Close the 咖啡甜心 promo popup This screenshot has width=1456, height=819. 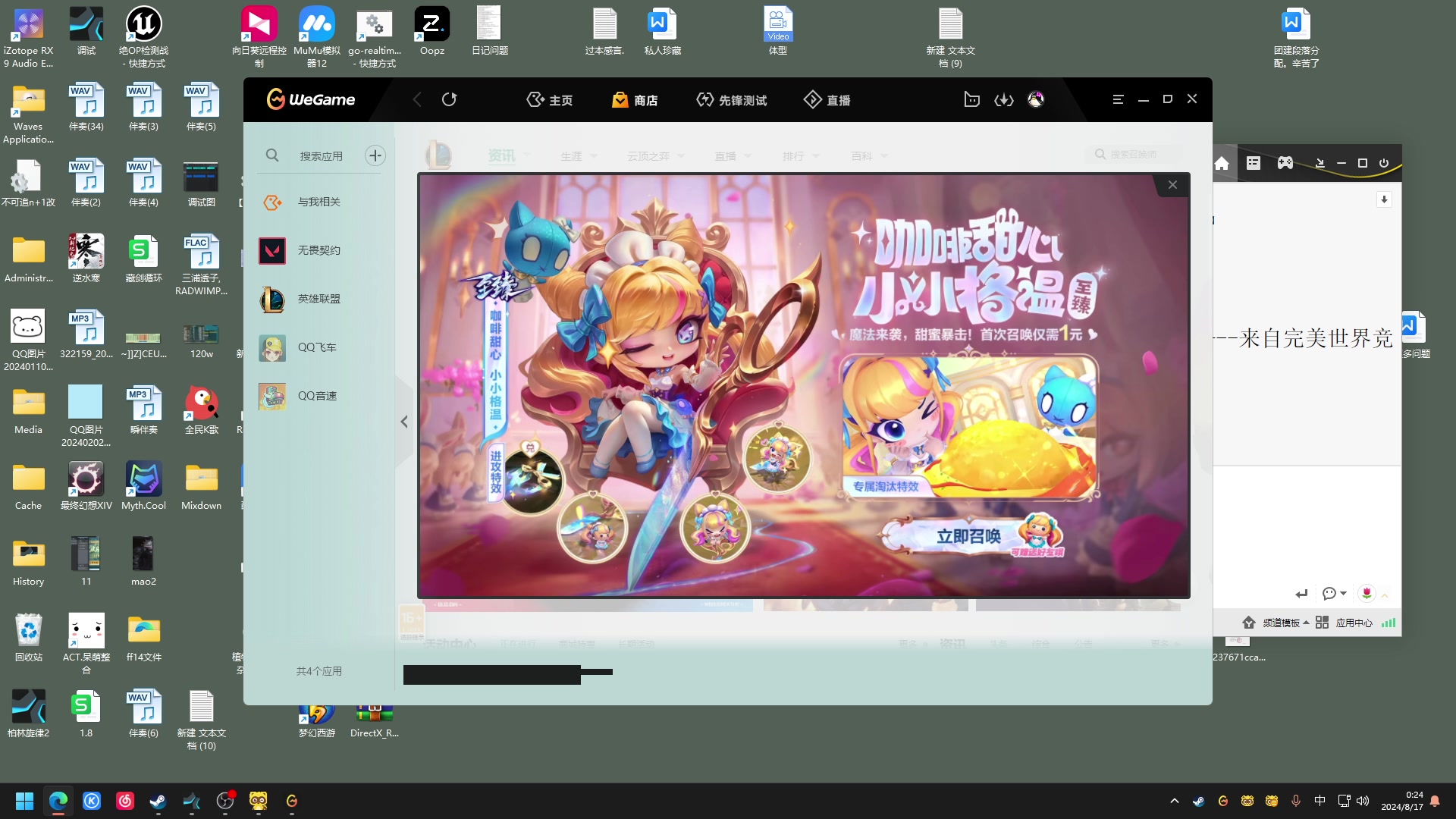tap(1172, 185)
